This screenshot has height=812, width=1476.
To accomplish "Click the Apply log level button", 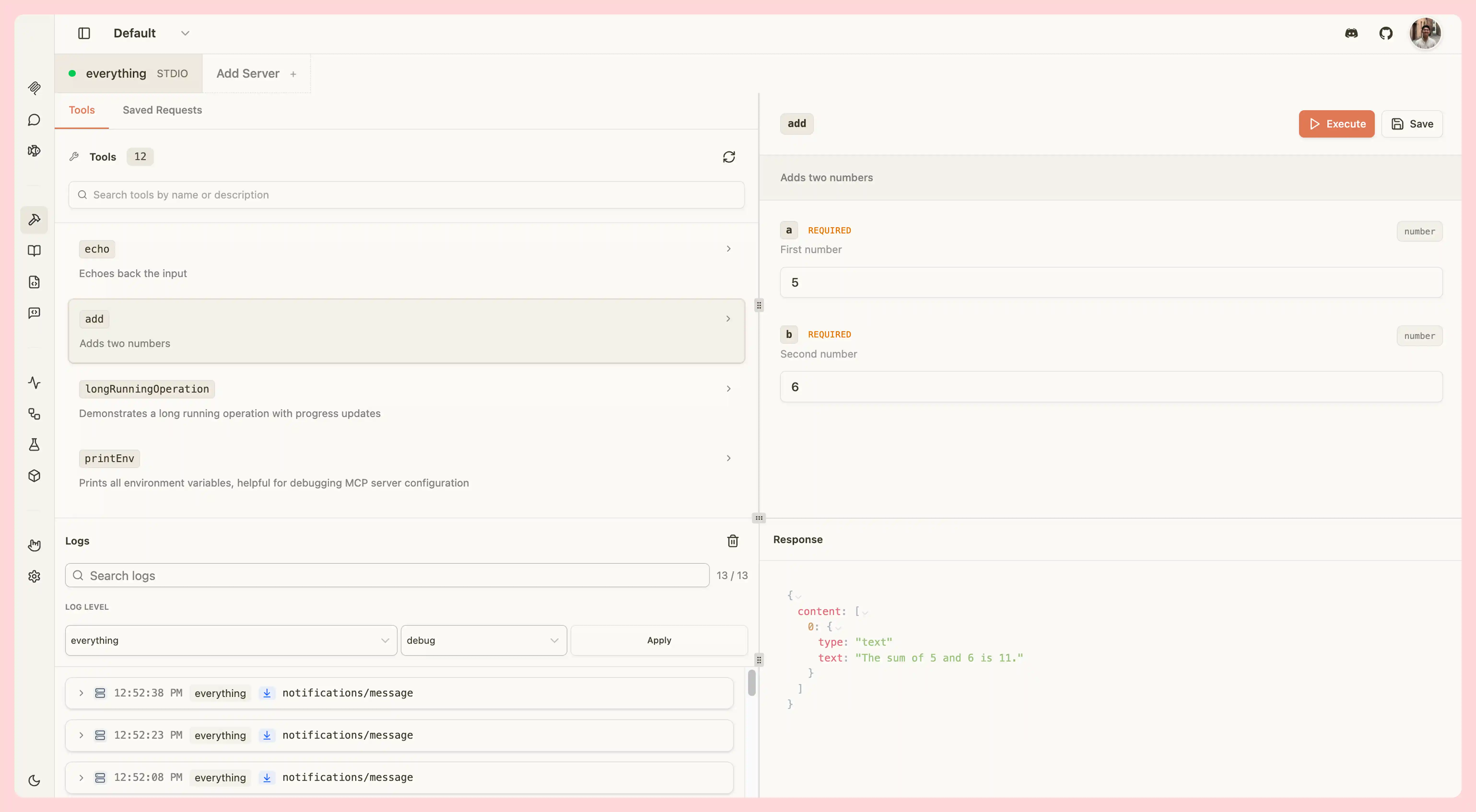I will tap(659, 640).
